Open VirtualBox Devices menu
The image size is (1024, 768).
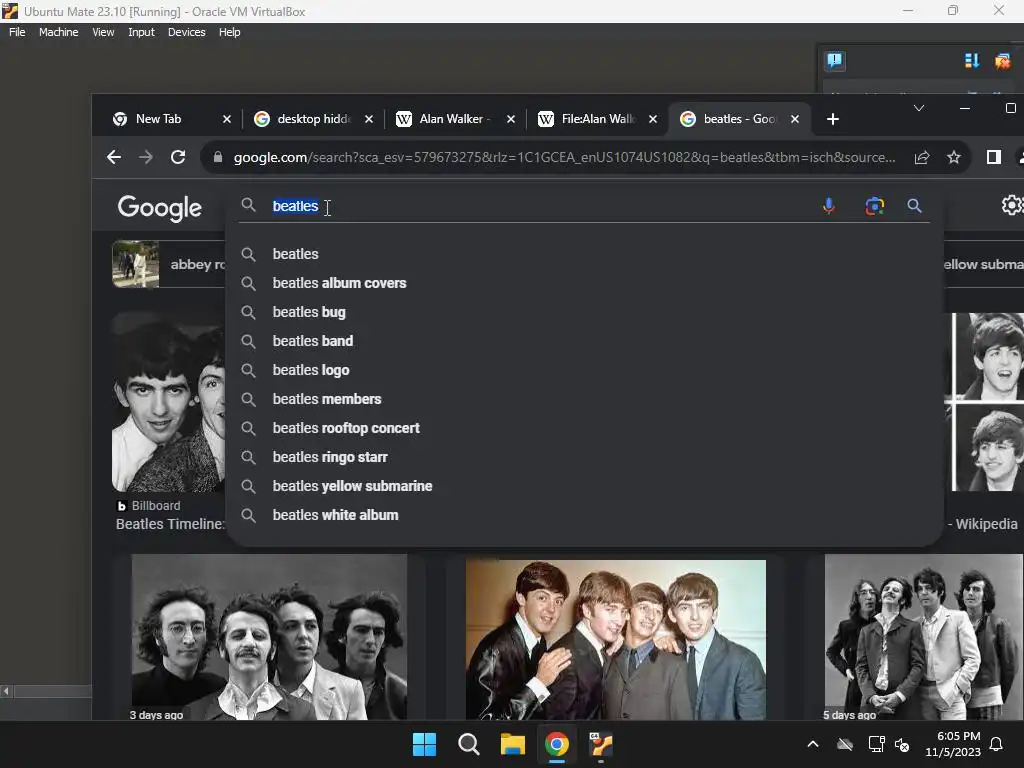186,32
